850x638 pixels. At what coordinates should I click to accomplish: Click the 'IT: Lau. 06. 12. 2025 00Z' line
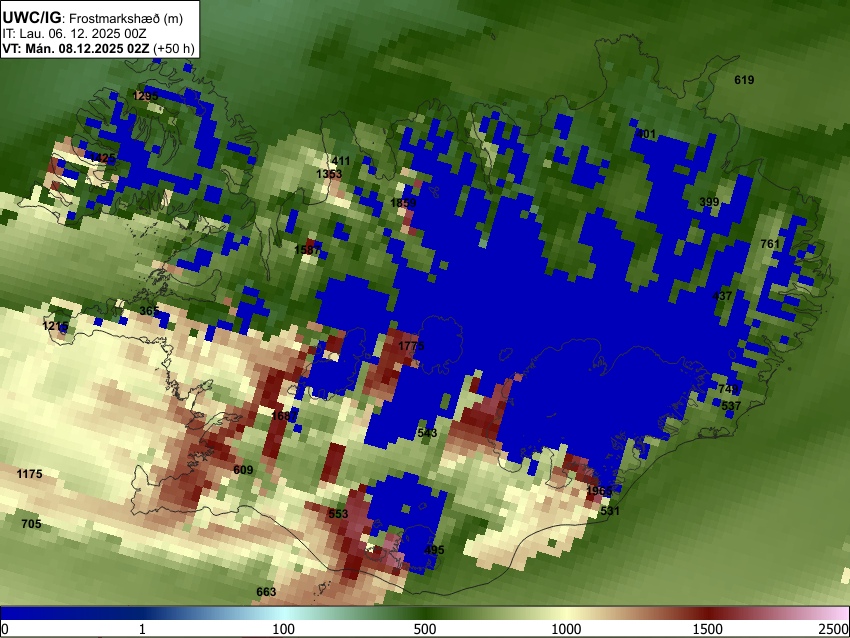[74, 34]
